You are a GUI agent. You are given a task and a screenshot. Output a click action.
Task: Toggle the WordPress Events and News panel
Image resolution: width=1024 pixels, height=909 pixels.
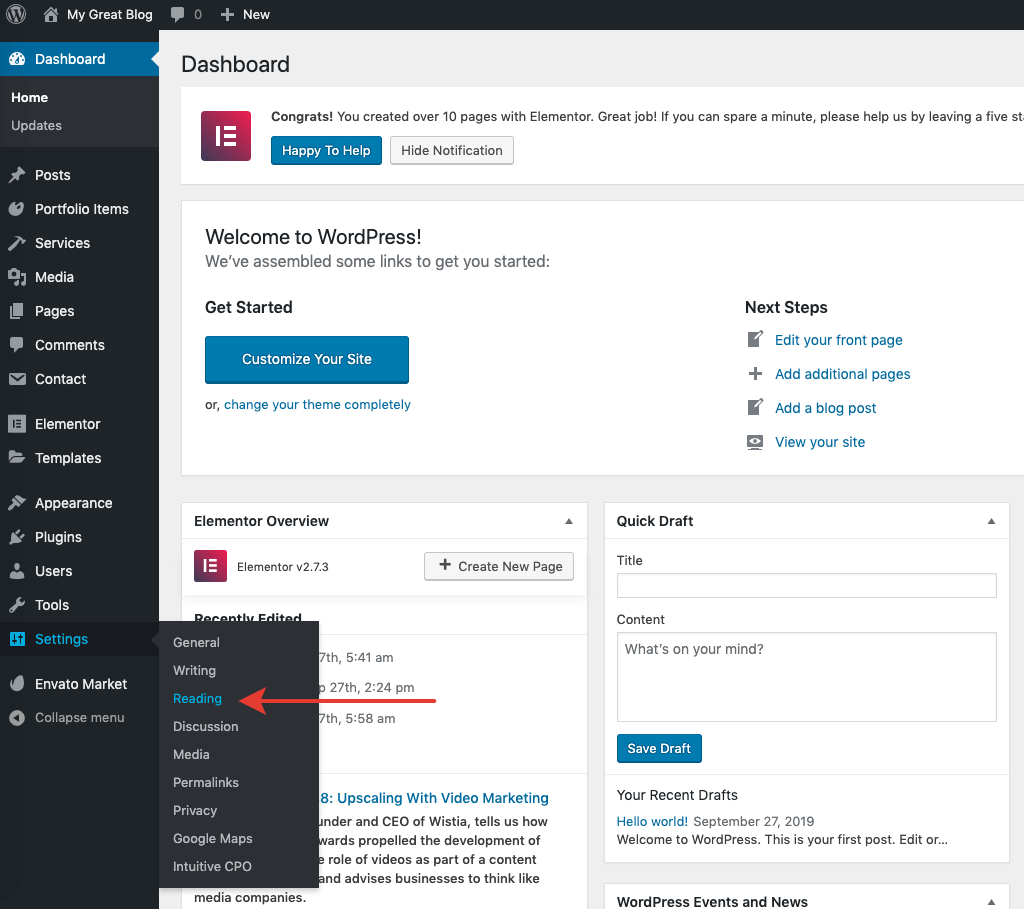click(x=991, y=902)
